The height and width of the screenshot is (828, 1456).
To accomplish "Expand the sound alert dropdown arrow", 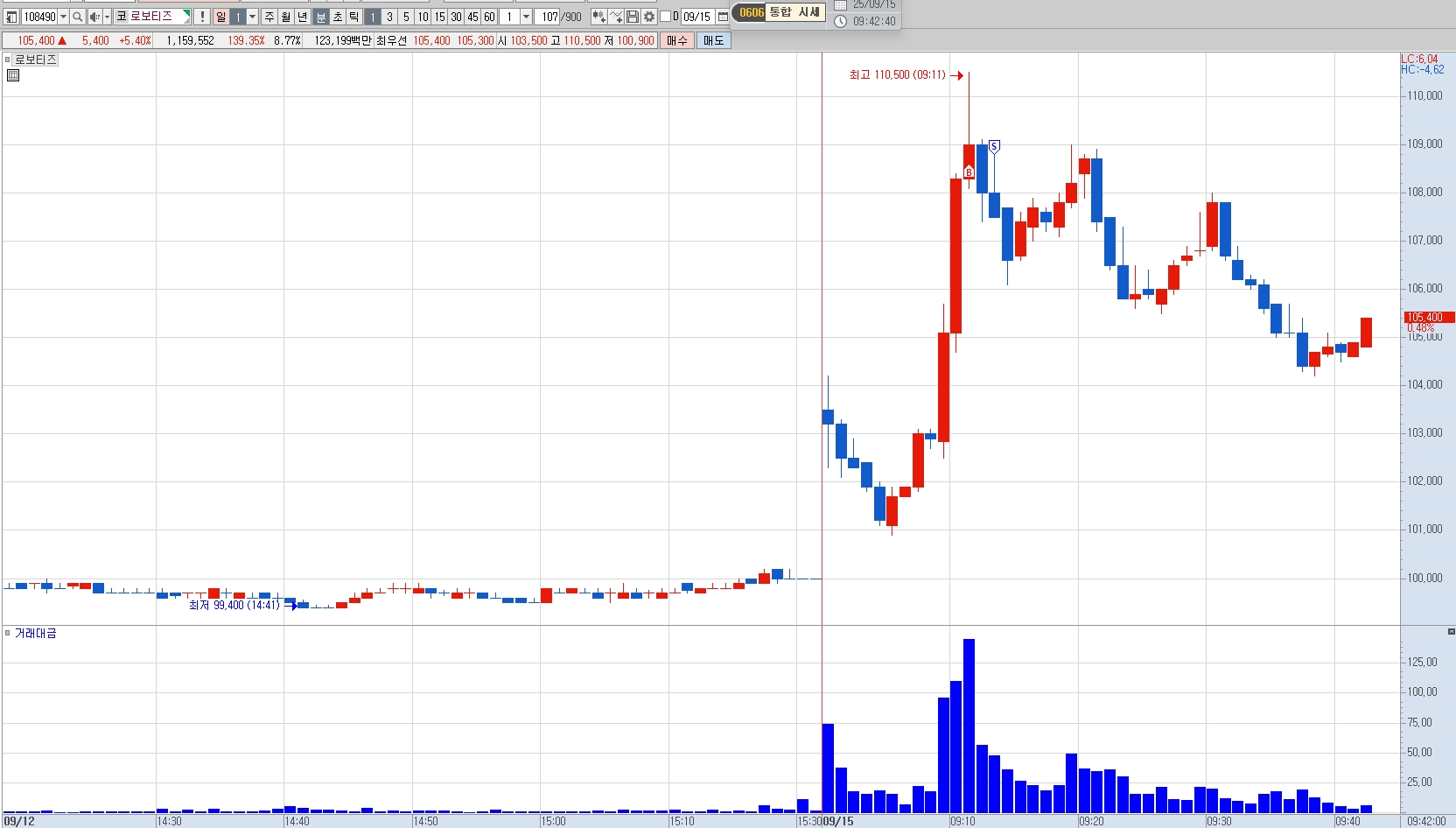I will (107, 17).
